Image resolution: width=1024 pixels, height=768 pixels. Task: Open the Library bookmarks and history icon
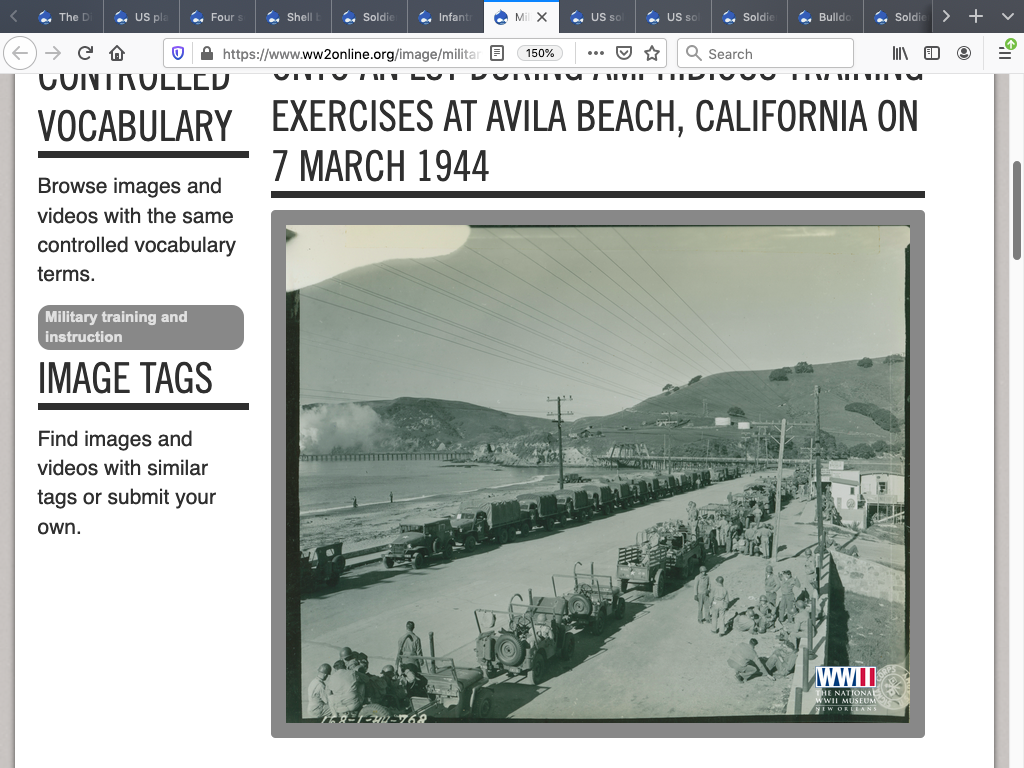tap(900, 54)
